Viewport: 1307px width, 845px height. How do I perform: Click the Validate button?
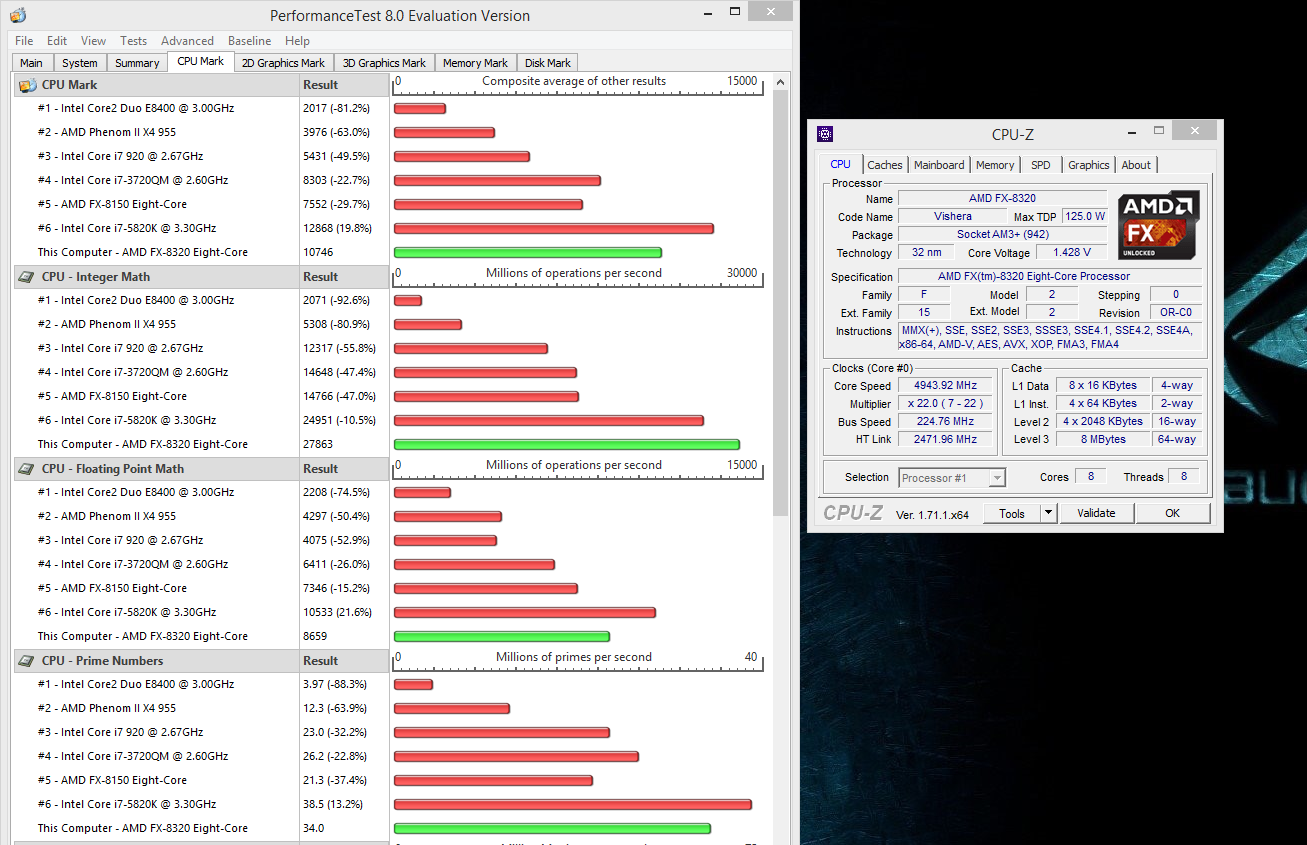1096,513
